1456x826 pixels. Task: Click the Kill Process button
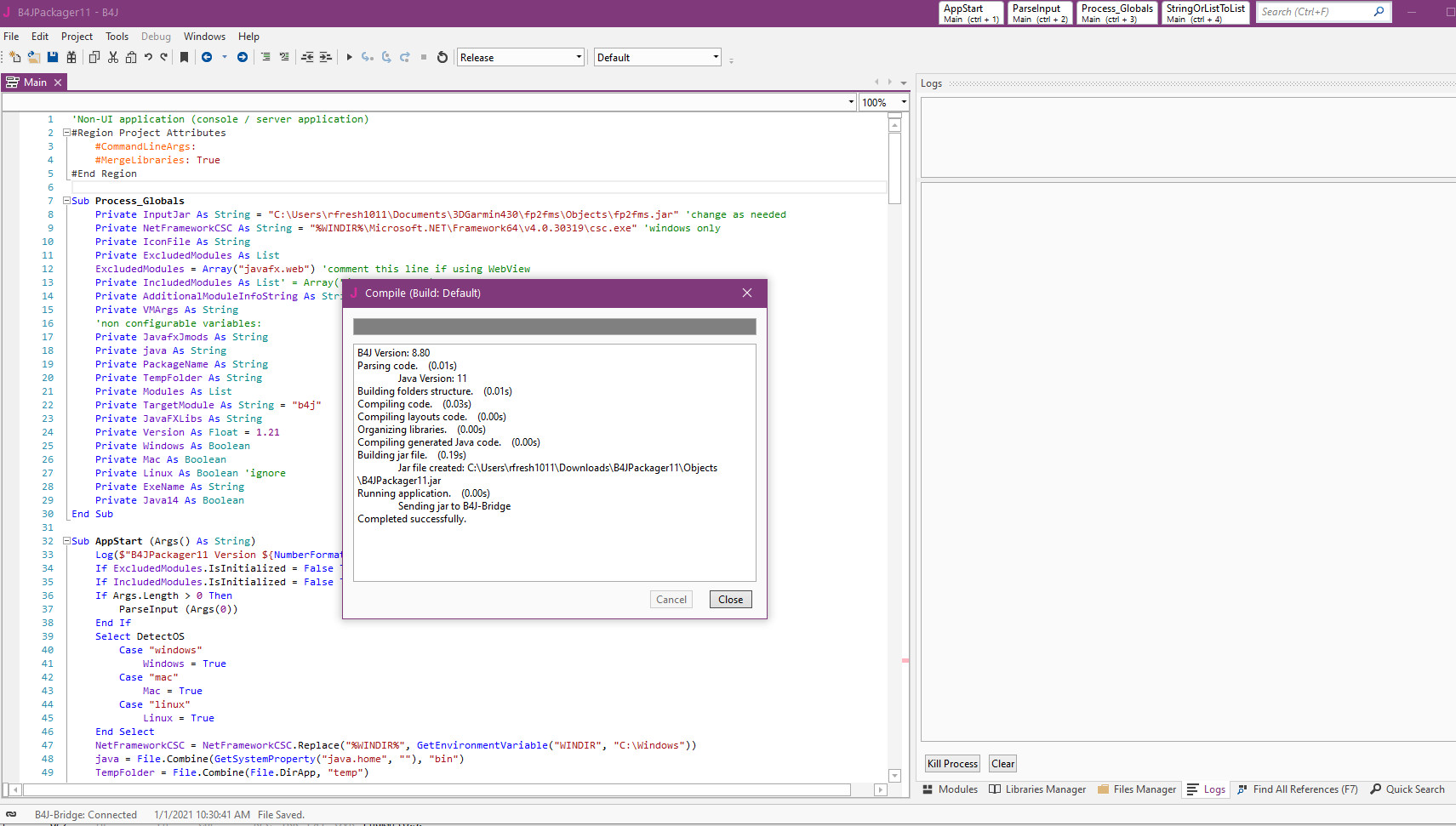[952, 764]
